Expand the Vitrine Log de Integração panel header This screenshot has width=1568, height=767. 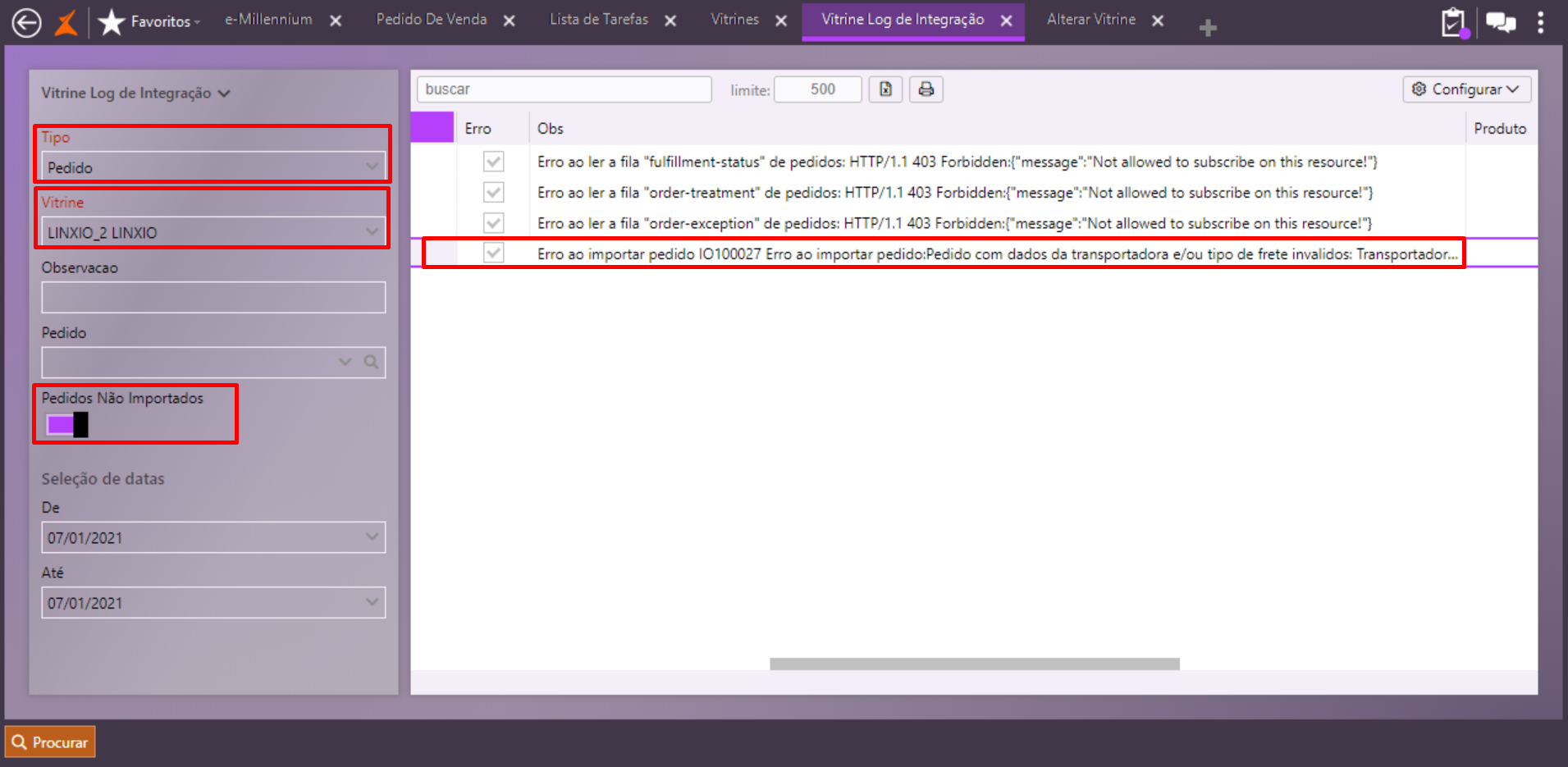pos(136,93)
